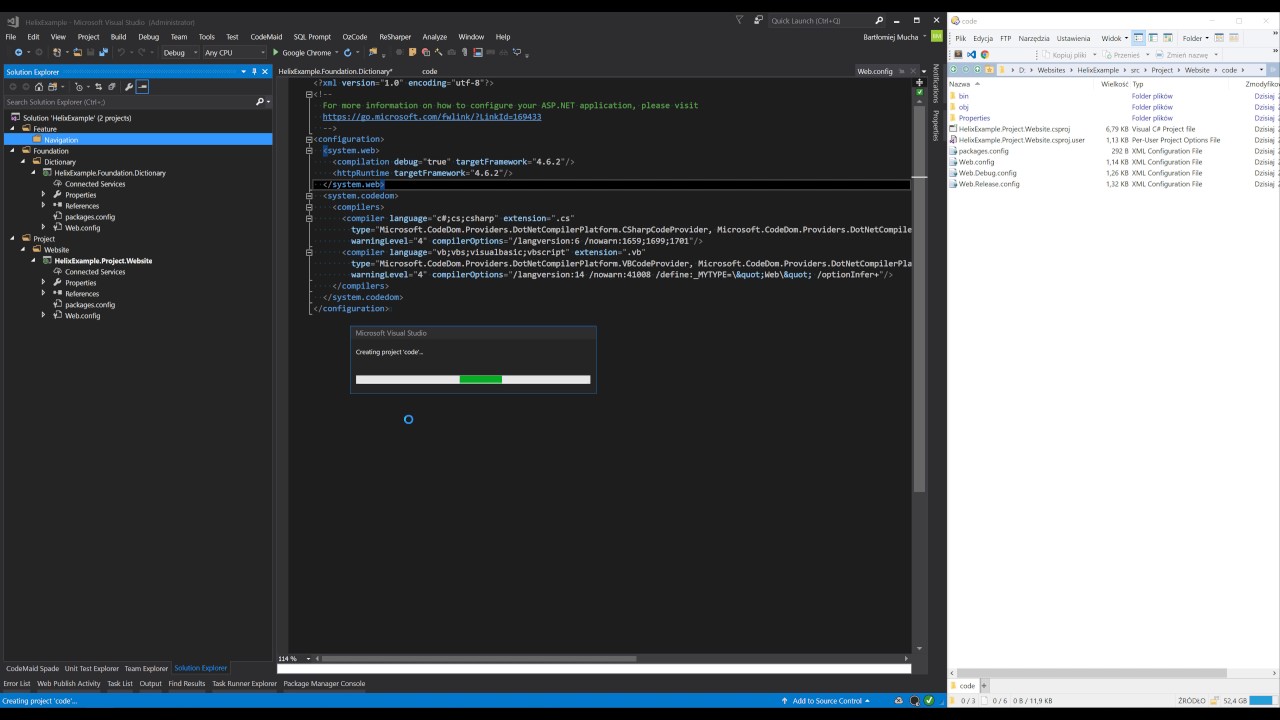This screenshot has width=1280, height=720.
Task: Click Solution Explorer Collapse All icon
Action: [x=111, y=86]
